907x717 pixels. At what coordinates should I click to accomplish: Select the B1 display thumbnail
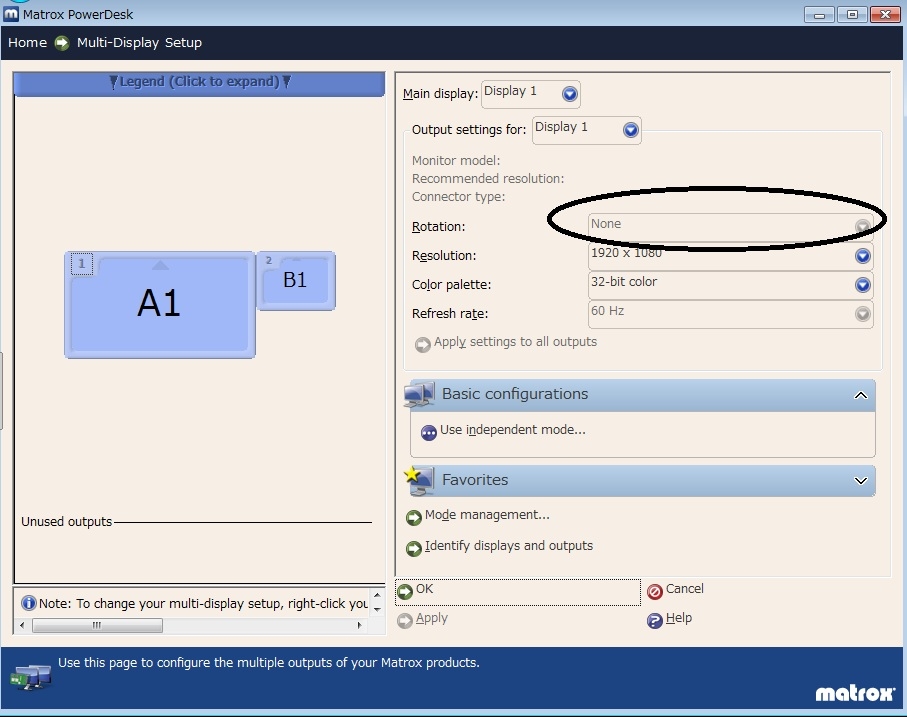coord(296,281)
